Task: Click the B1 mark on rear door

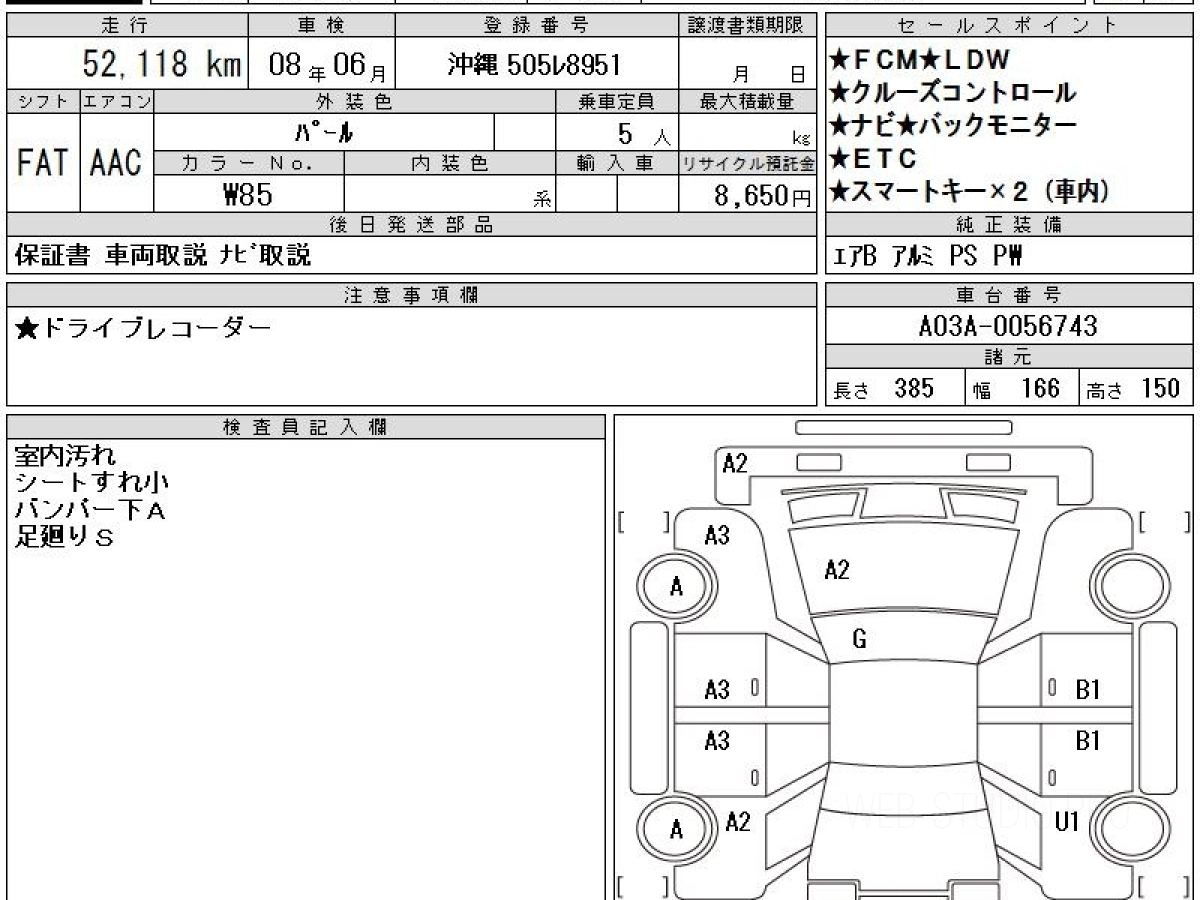Action: (1088, 741)
